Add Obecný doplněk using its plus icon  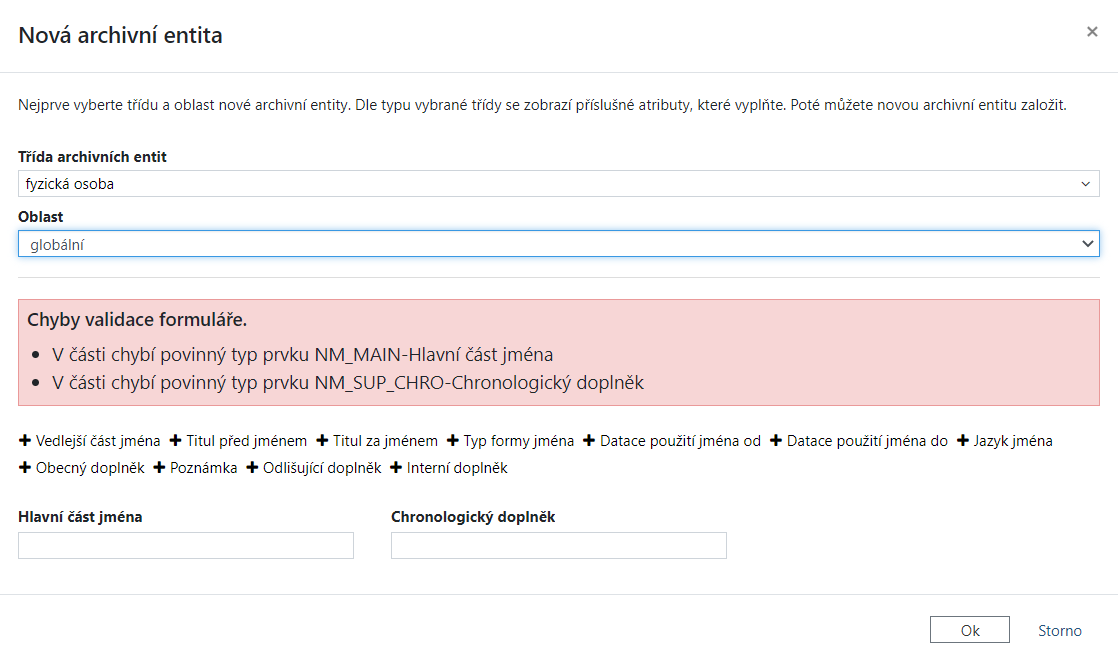click(25, 468)
